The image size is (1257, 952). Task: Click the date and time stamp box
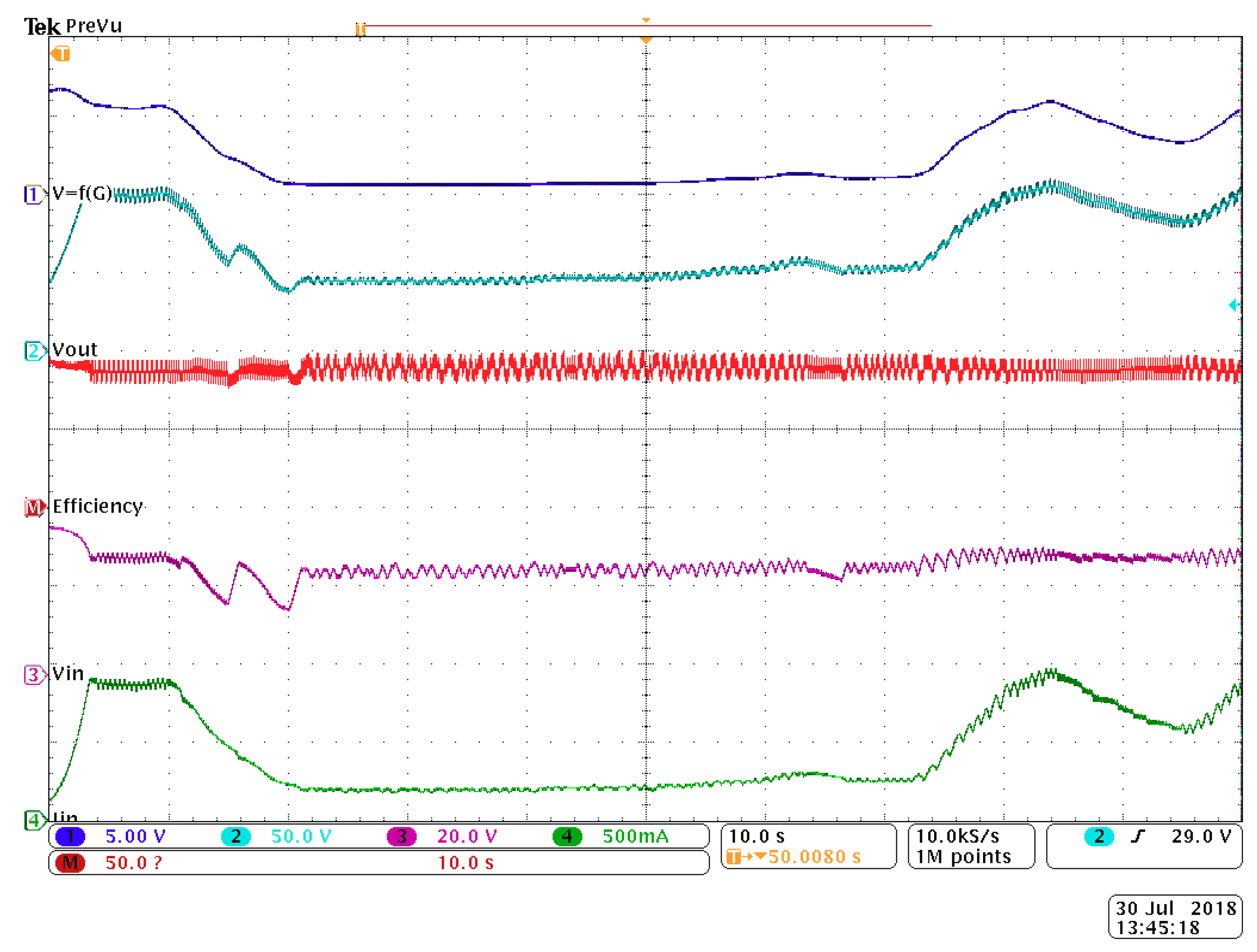tap(1175, 918)
